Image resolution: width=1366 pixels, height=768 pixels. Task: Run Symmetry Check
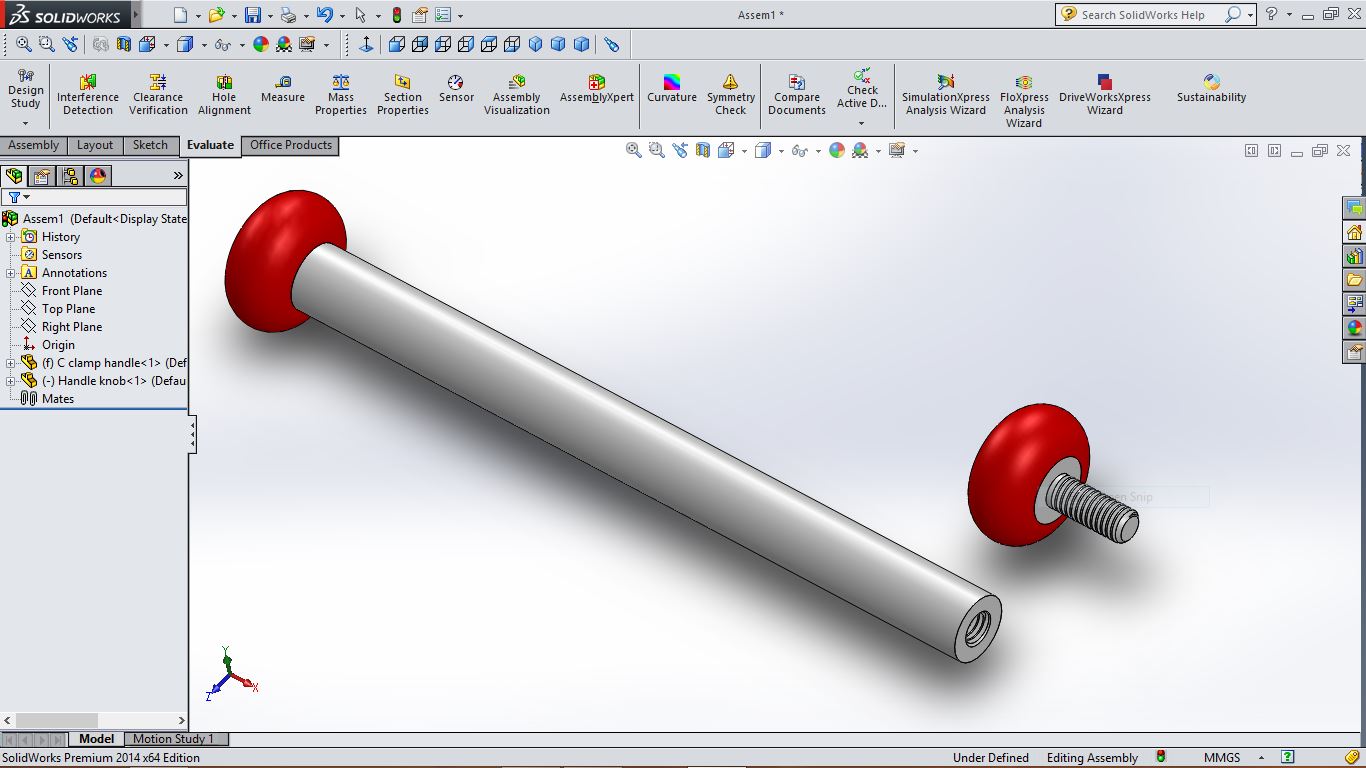coord(731,95)
